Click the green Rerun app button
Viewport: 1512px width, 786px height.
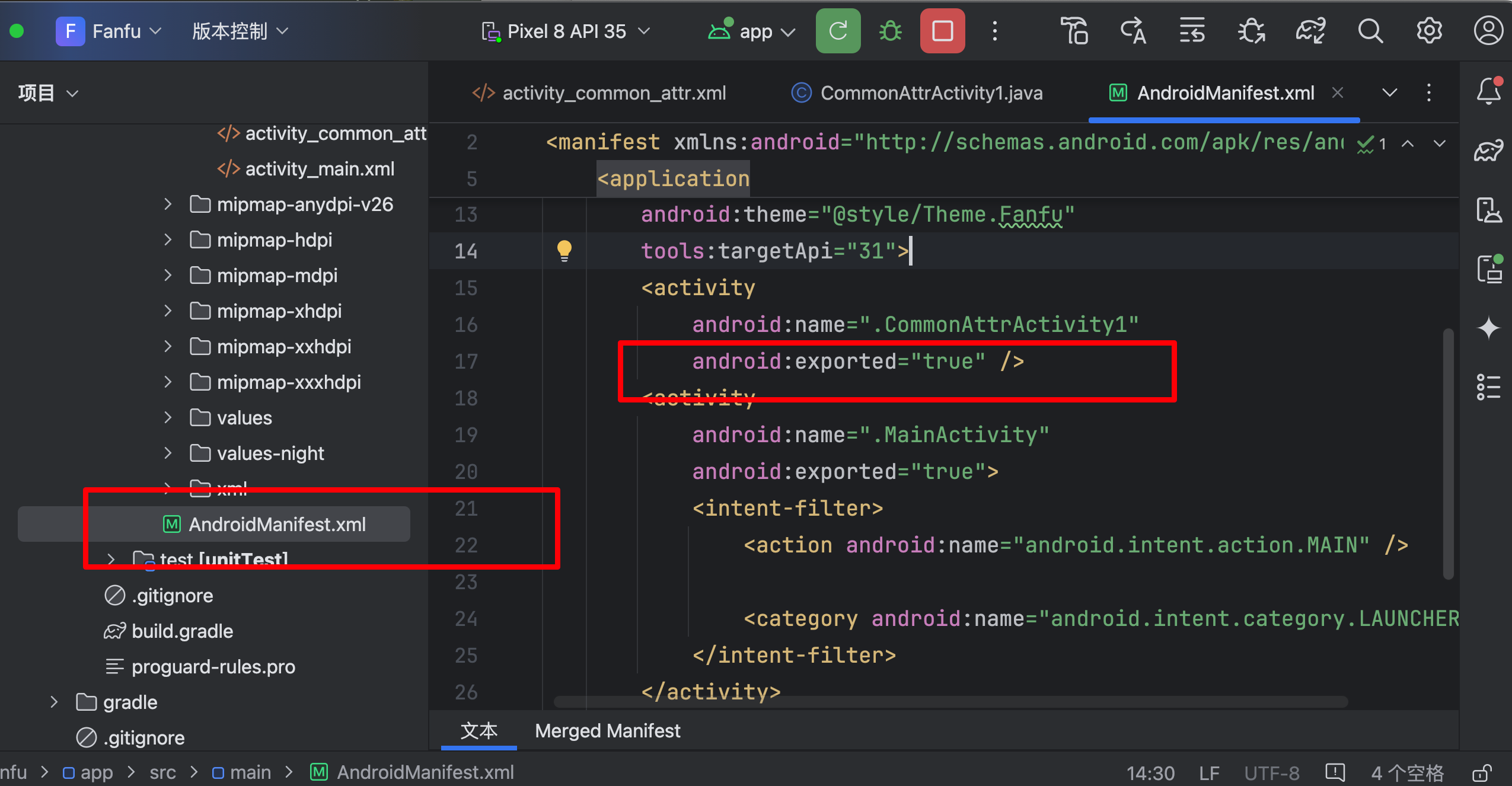coord(837,31)
